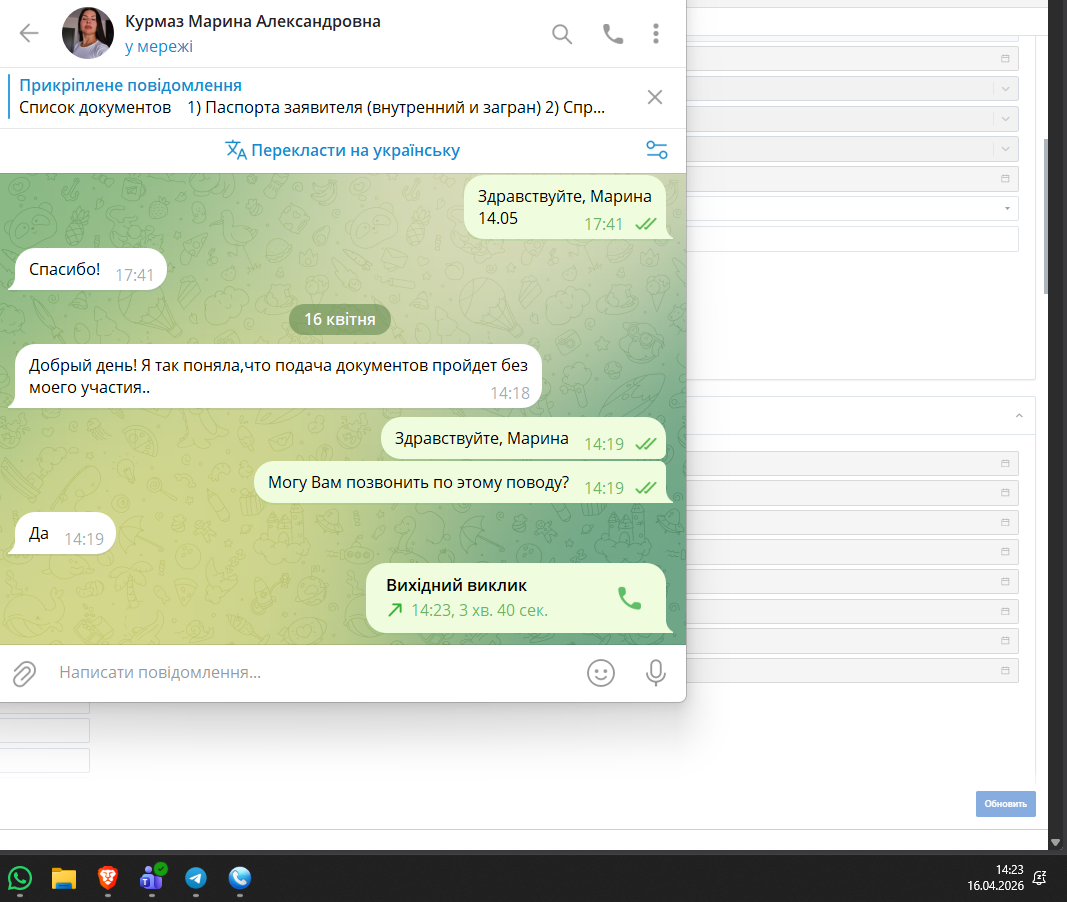Click Перекласти на українську translate button
Image resolution: width=1067 pixels, height=902 pixels.
click(x=343, y=150)
